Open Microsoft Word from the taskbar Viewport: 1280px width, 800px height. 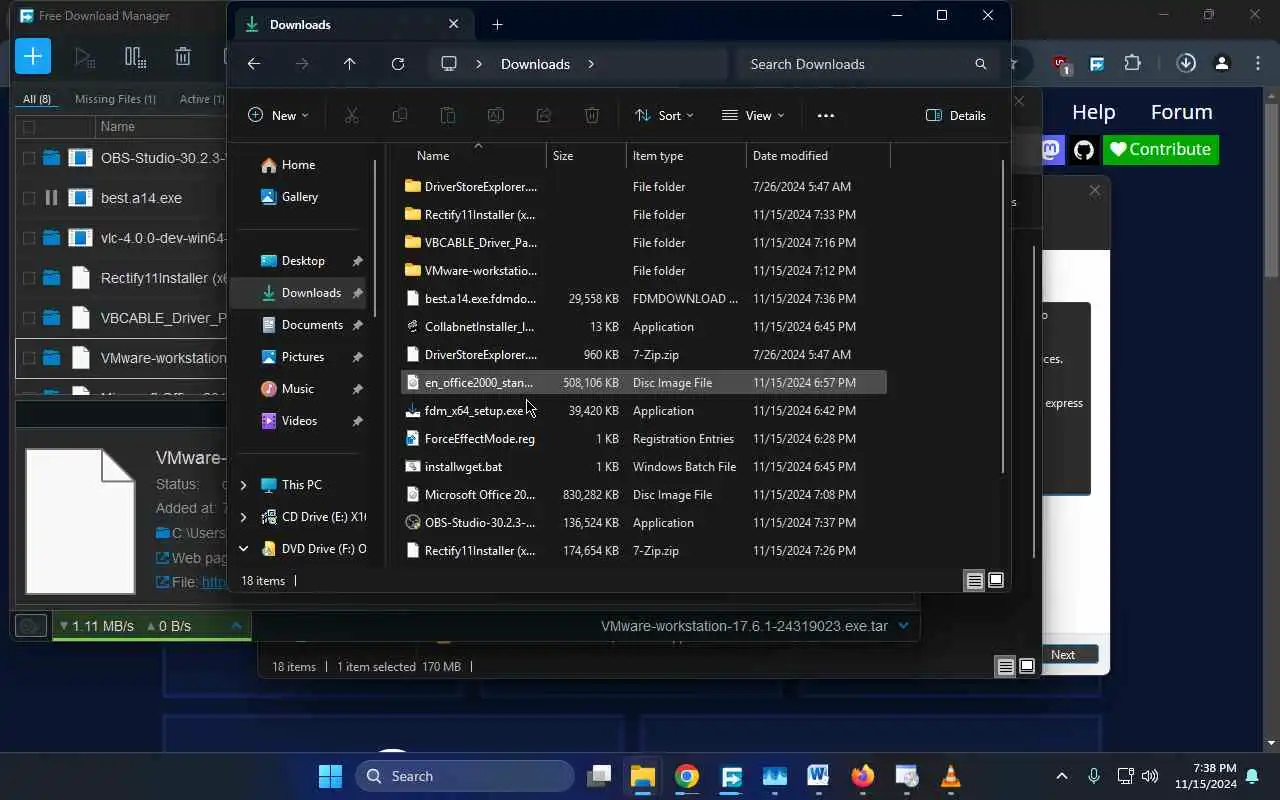[818, 776]
